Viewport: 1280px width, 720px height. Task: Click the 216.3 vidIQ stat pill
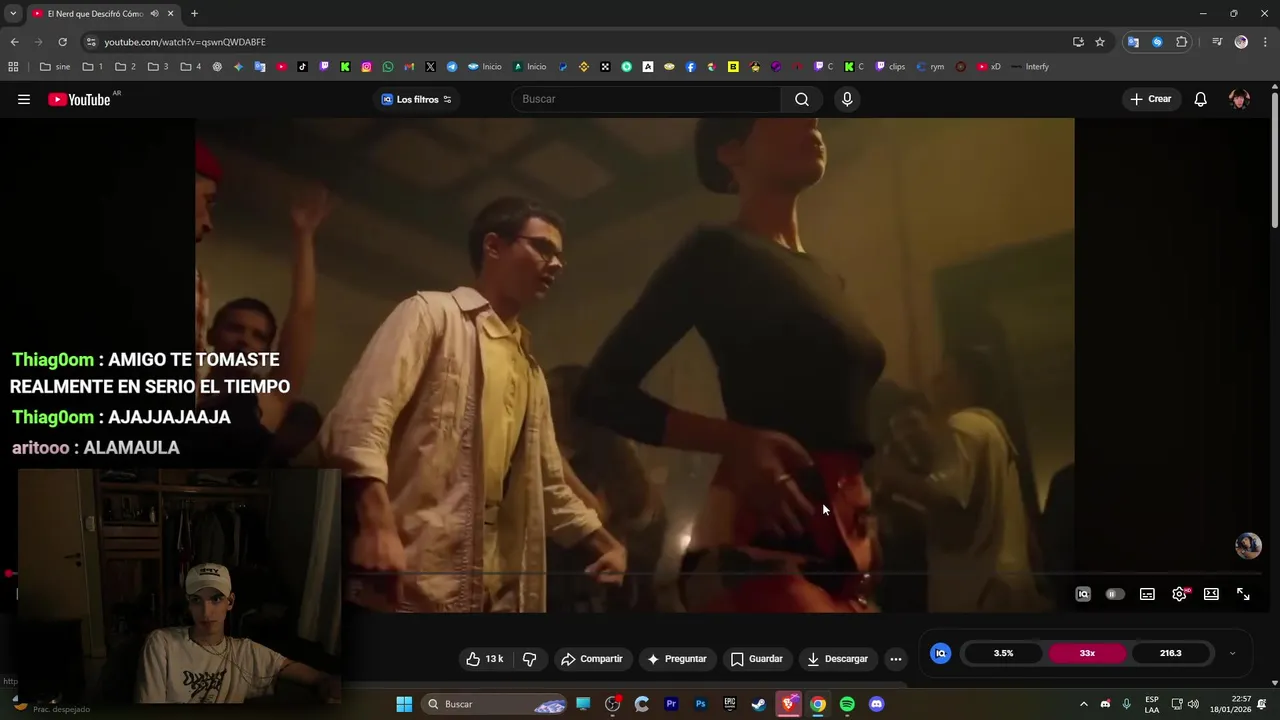pyautogui.click(x=1171, y=653)
